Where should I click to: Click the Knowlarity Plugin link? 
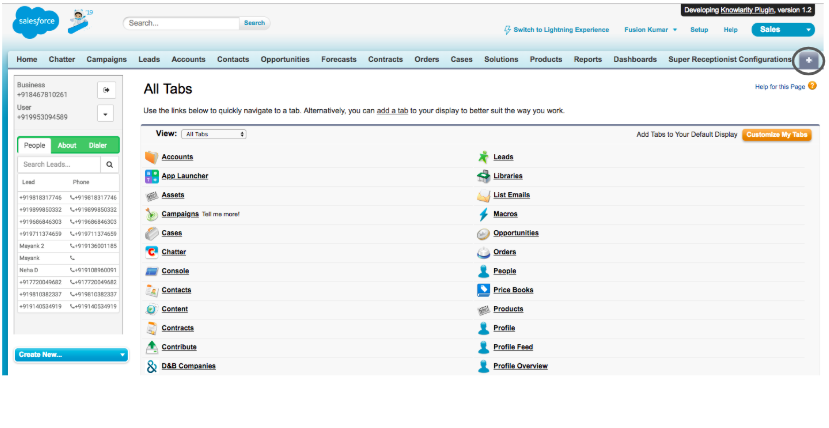[x=748, y=10]
